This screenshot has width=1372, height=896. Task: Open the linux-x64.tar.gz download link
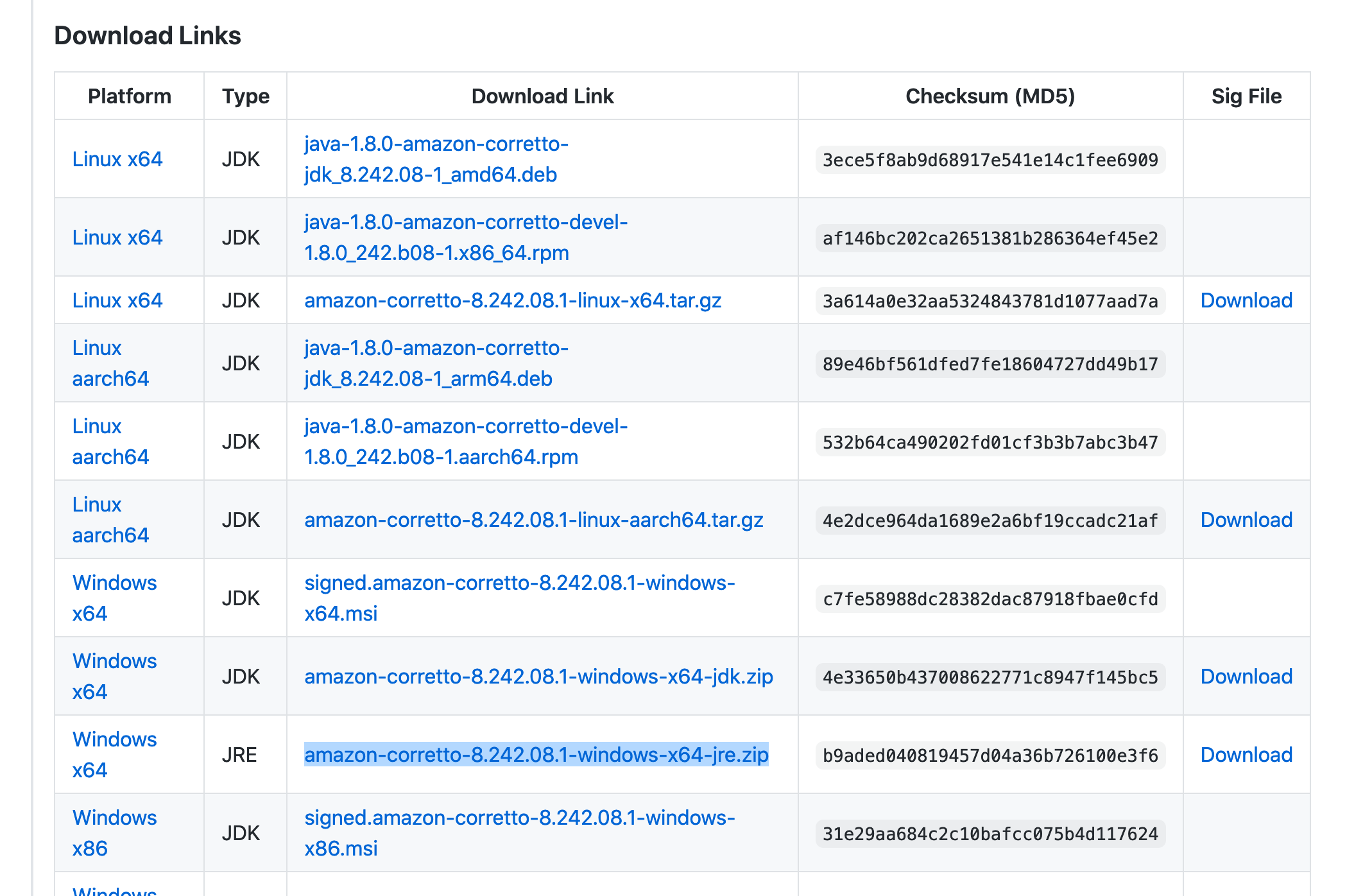pos(512,300)
